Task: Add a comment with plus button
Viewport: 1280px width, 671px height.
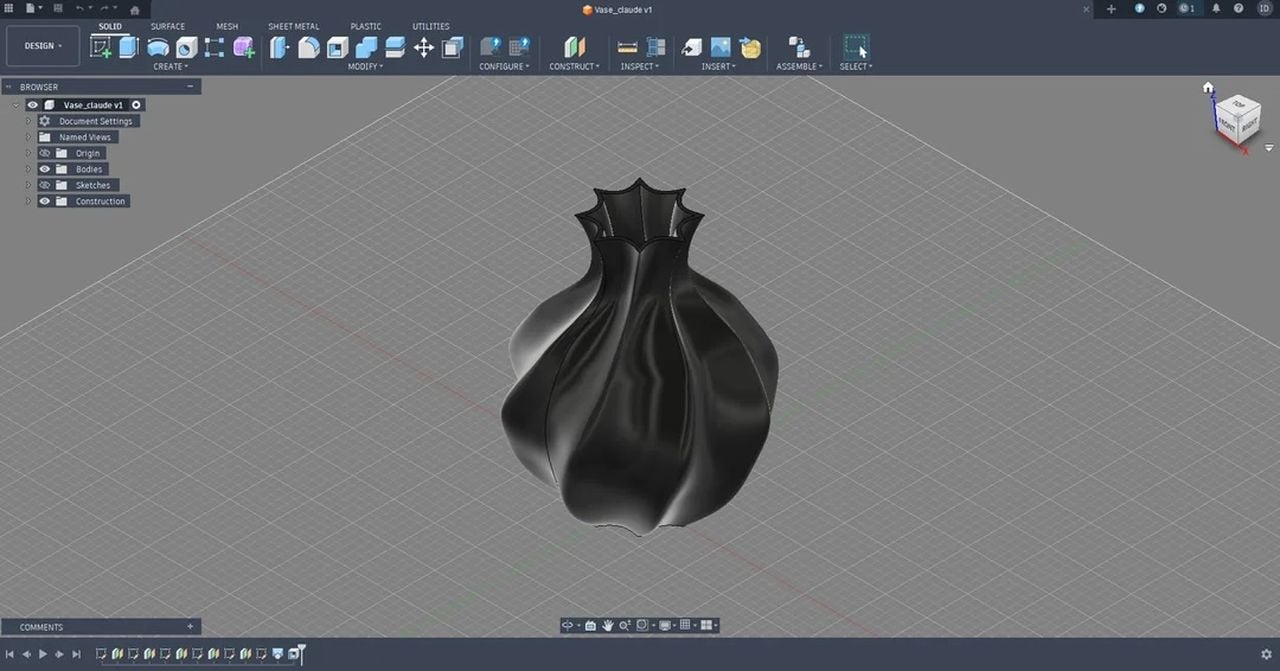Action: click(190, 626)
